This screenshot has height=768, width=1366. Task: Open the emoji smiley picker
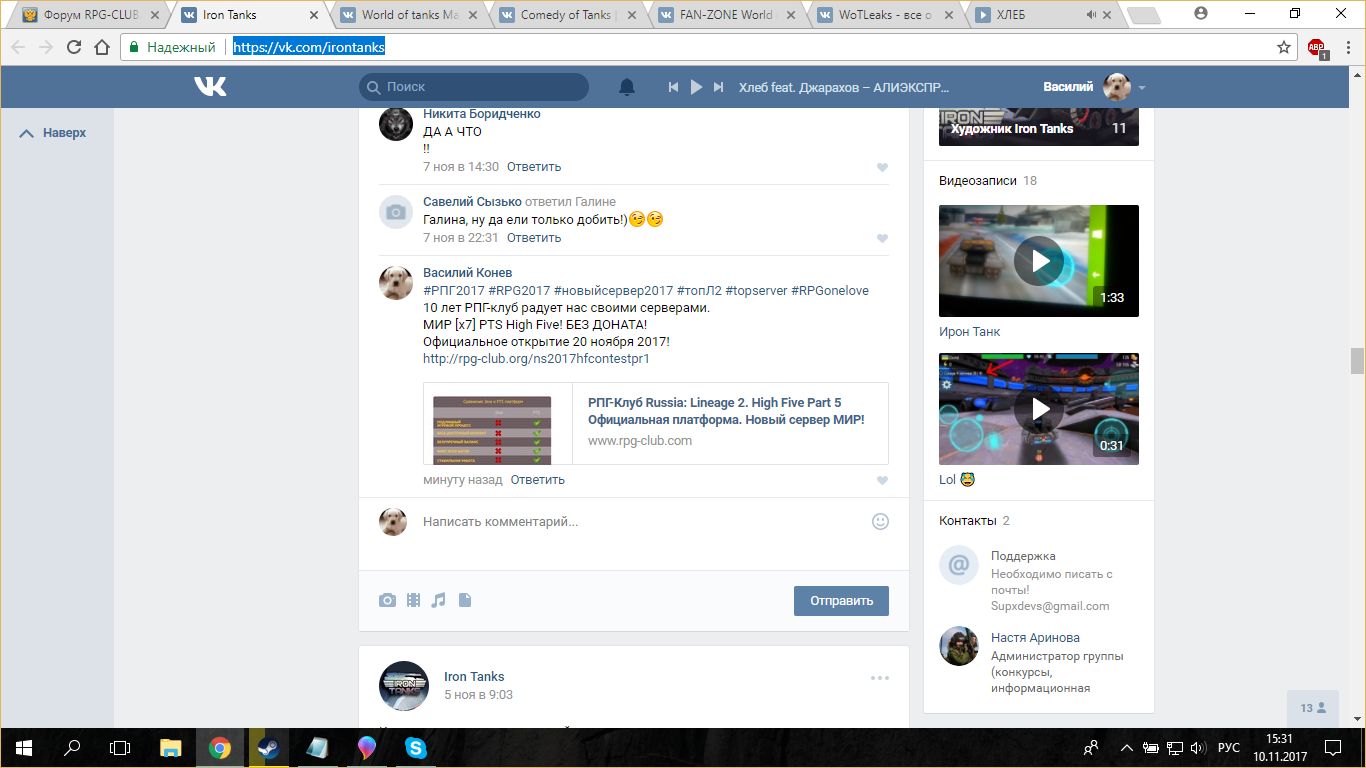(x=880, y=521)
